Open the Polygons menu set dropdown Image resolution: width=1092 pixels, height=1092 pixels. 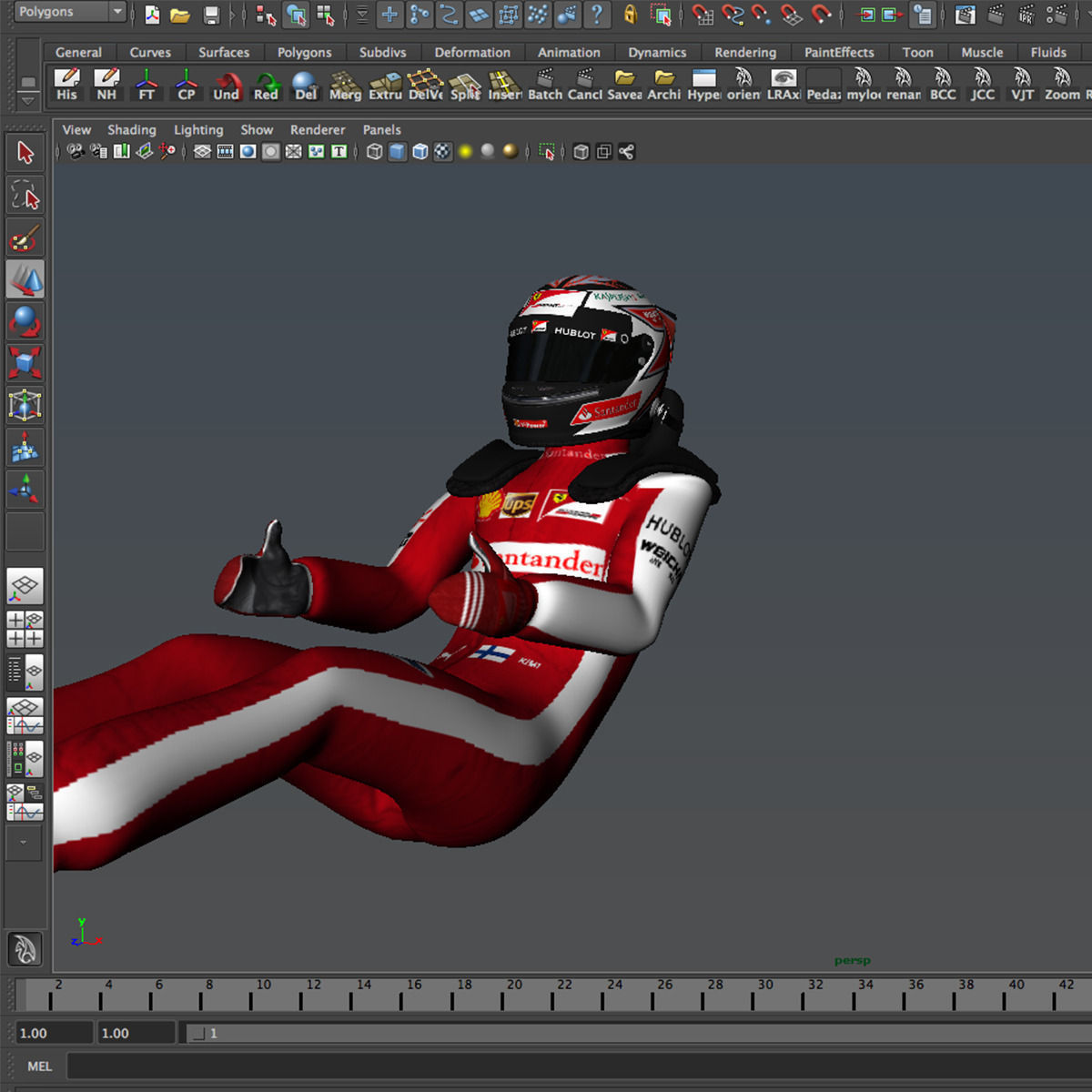[x=70, y=12]
